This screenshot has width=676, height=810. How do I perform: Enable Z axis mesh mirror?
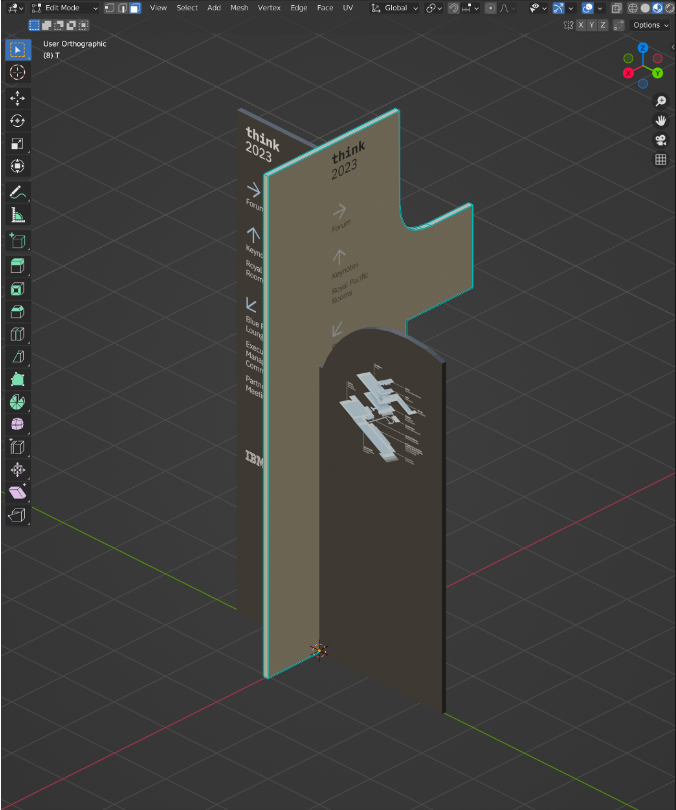(x=603, y=25)
